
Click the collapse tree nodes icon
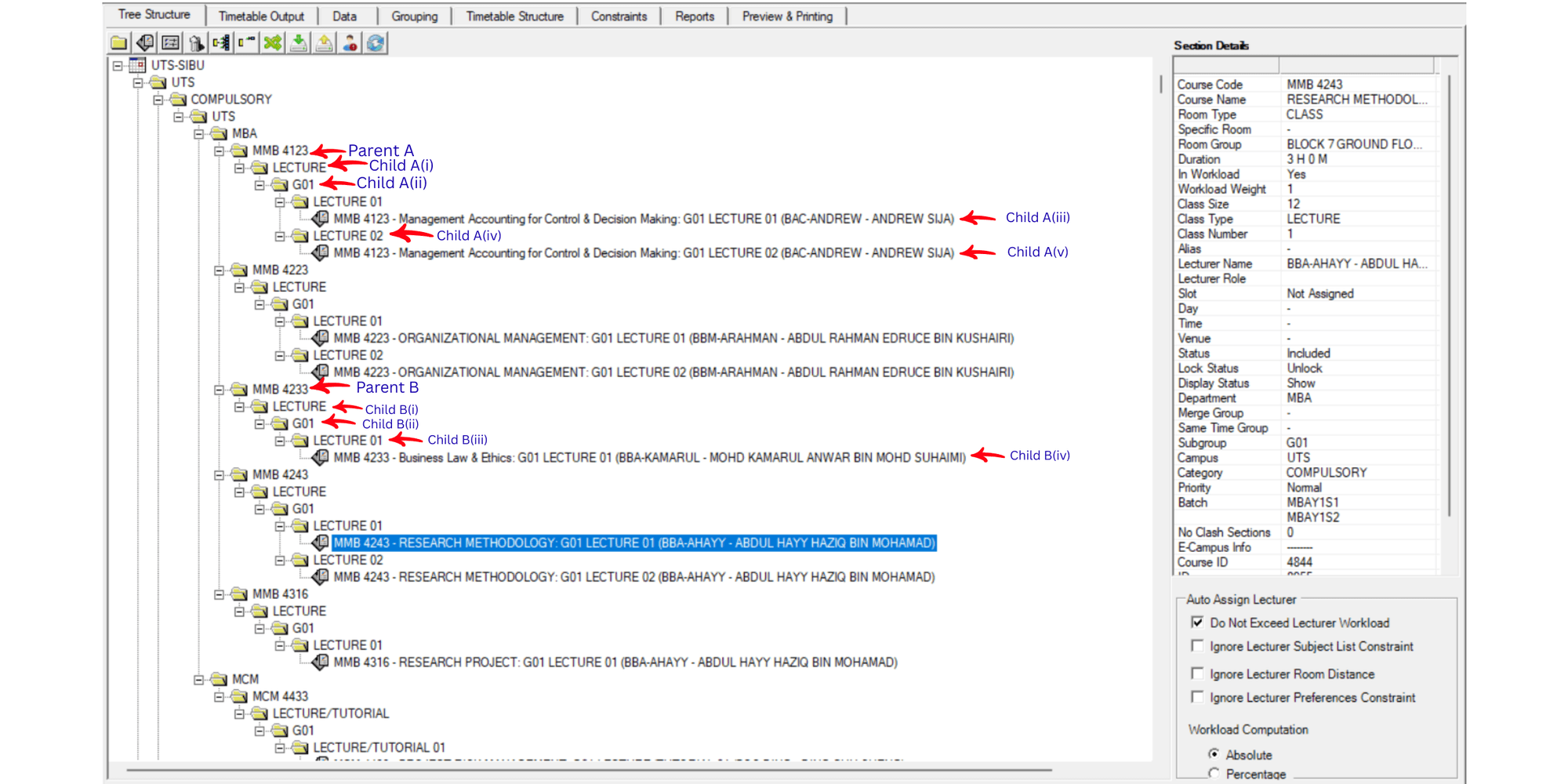(x=247, y=42)
